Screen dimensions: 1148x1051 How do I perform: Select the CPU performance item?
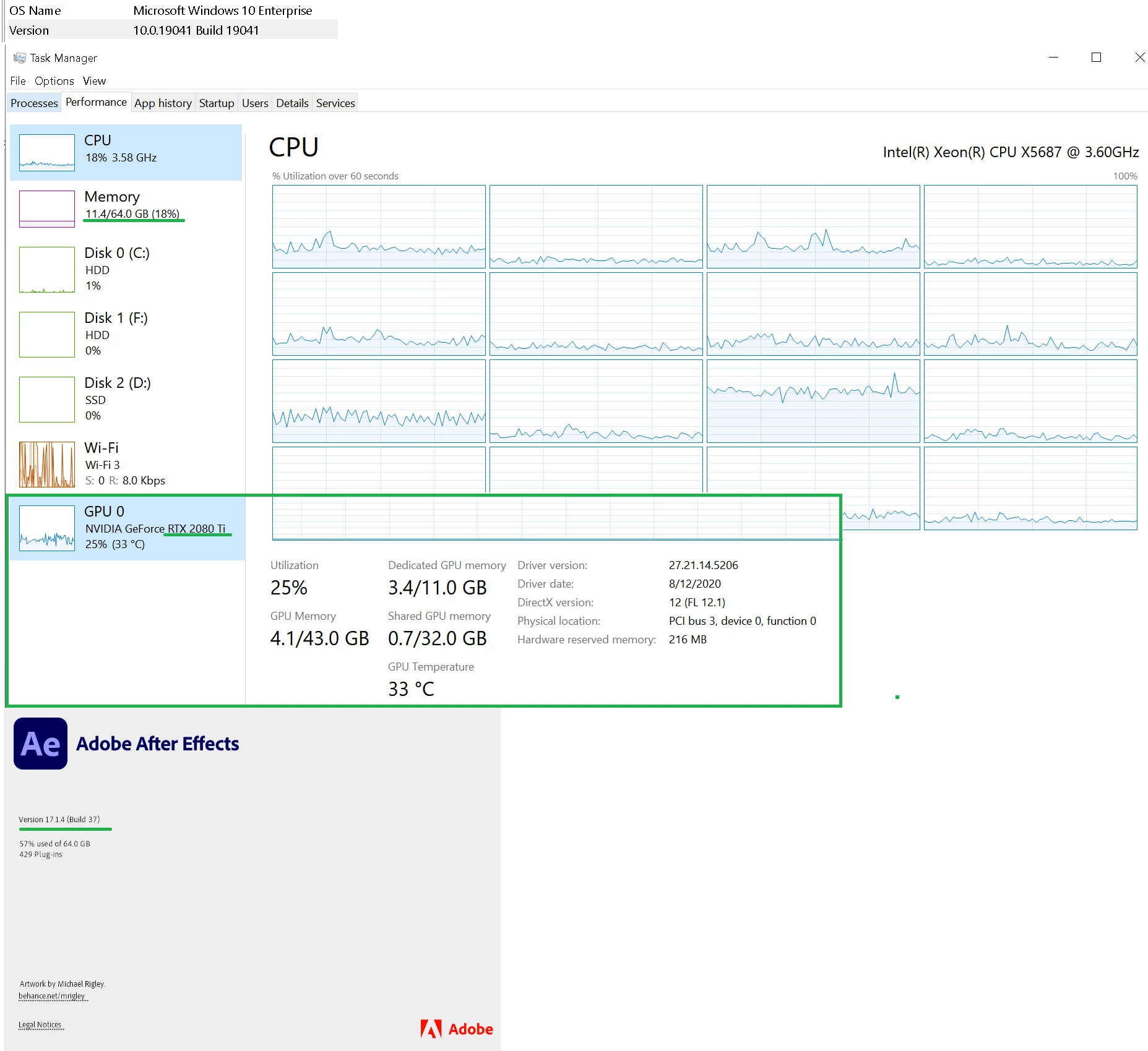coord(126,152)
